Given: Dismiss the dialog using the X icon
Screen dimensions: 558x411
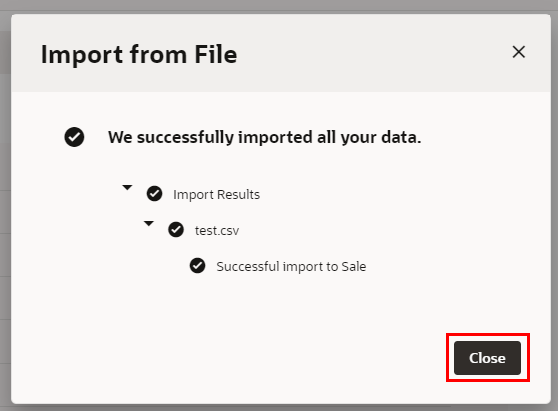Looking at the screenshot, I should click(518, 52).
